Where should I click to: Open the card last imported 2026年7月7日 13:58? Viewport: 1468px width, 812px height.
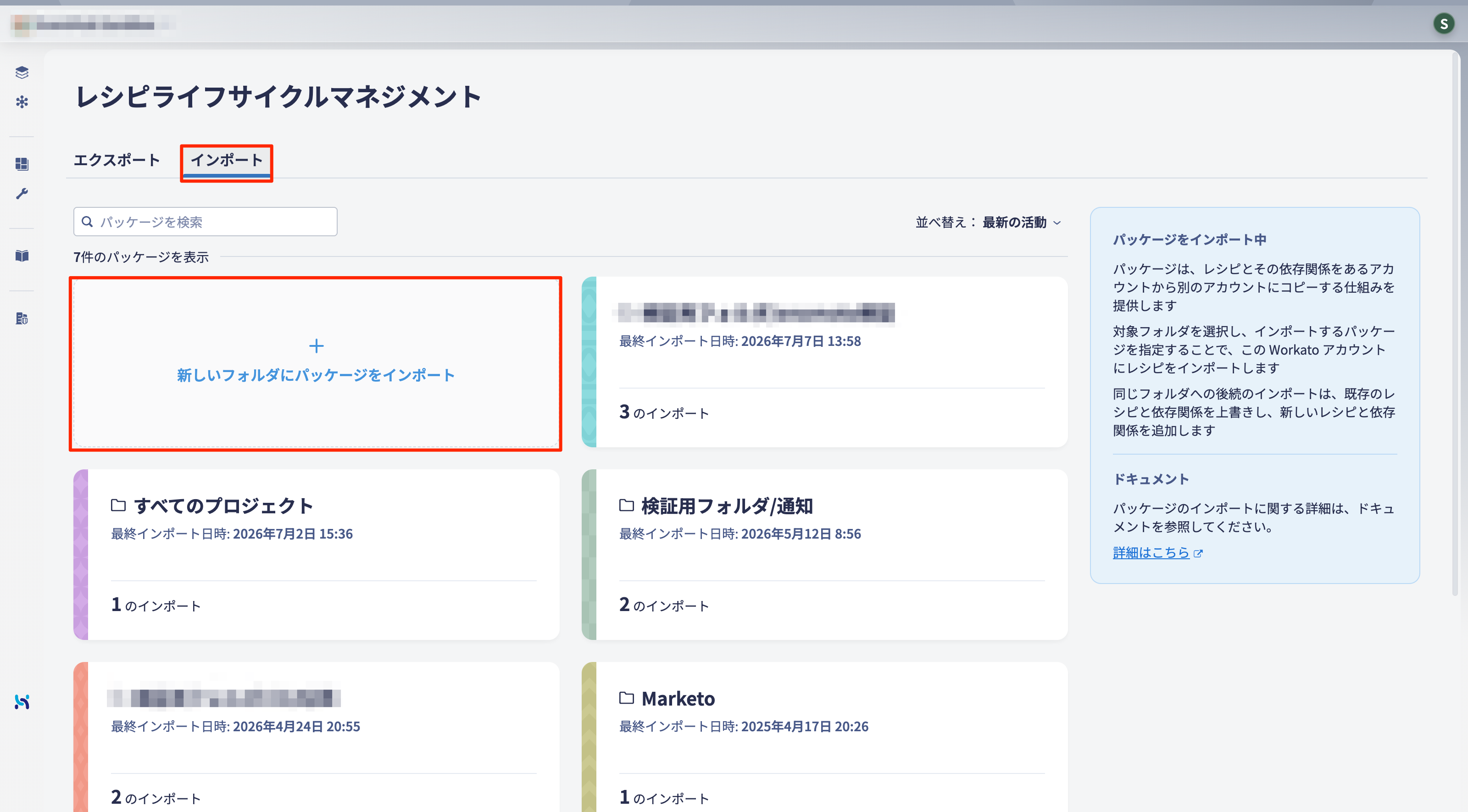(825, 362)
